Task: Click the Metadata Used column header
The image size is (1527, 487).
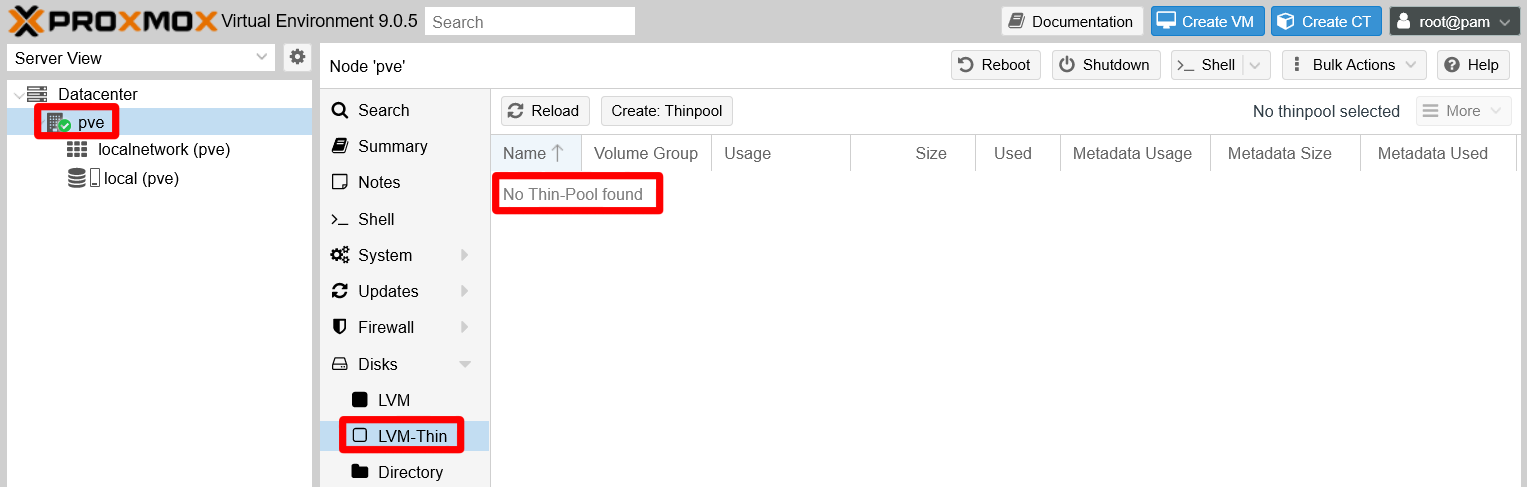Action: [x=1438, y=153]
